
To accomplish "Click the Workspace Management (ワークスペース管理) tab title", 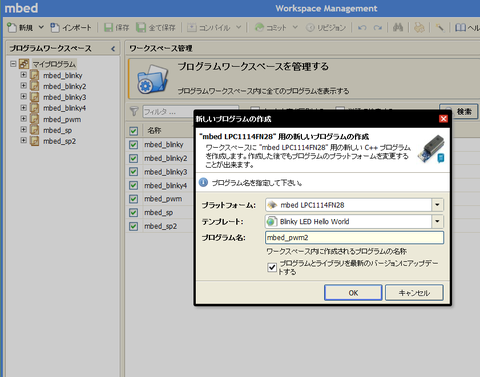I will tap(161, 48).
